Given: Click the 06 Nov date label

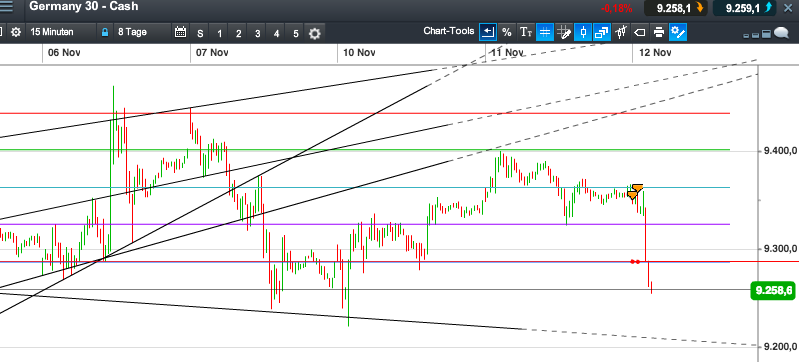Looking at the screenshot, I should click(x=65, y=53).
